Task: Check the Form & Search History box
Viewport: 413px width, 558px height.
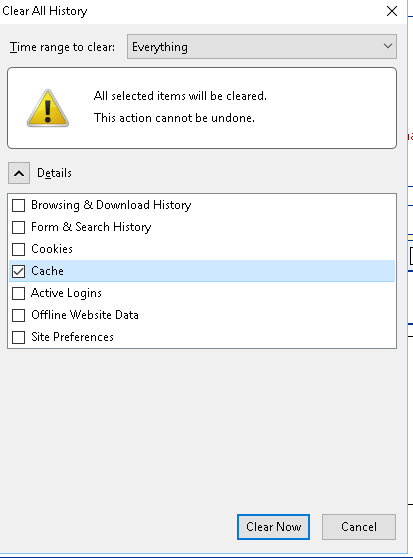Action: 18,227
